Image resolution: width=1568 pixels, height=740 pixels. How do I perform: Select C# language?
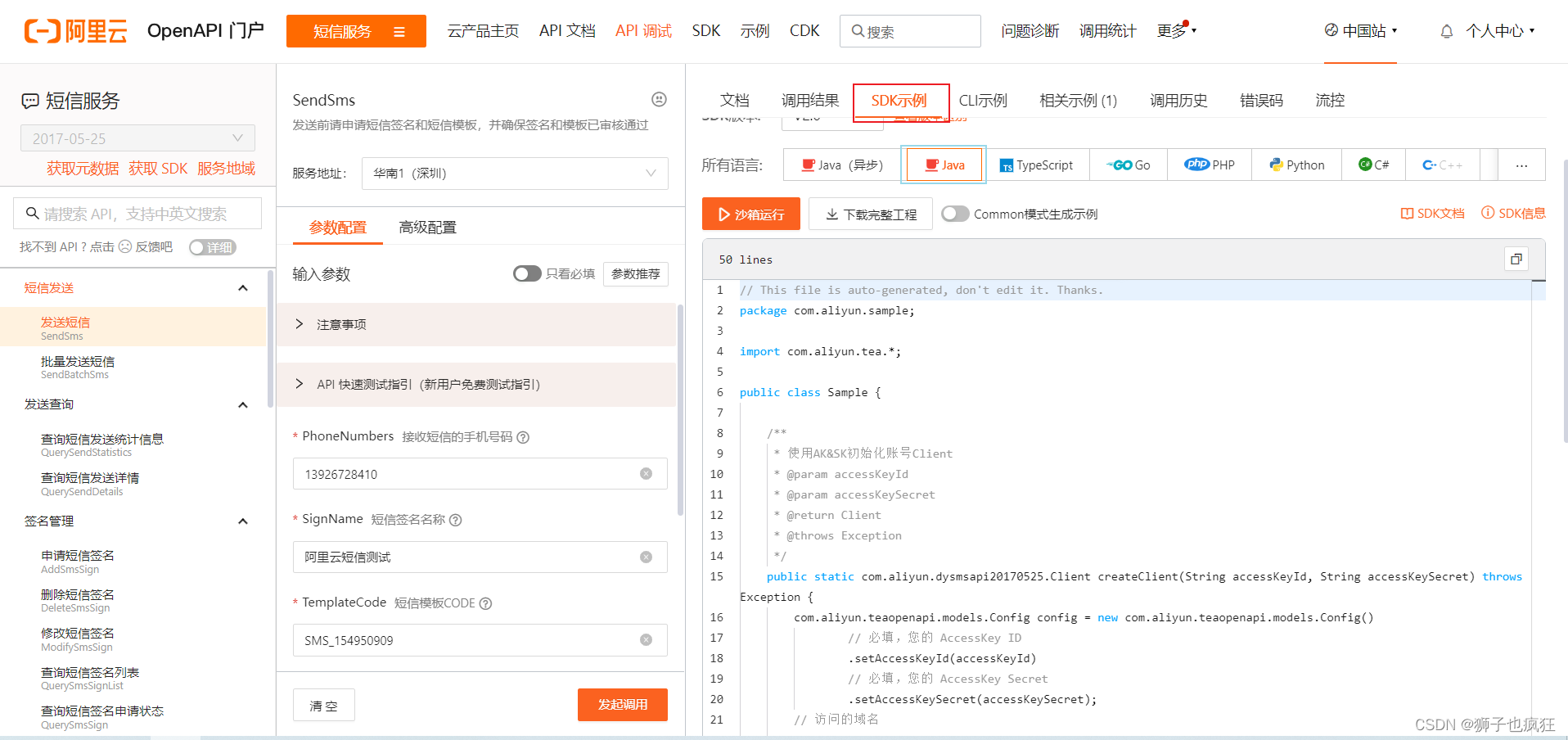coord(1373,165)
